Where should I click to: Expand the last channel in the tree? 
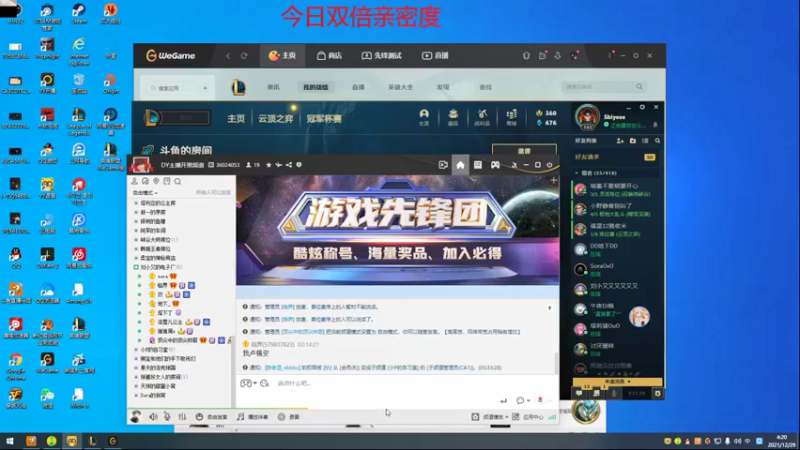[136, 395]
